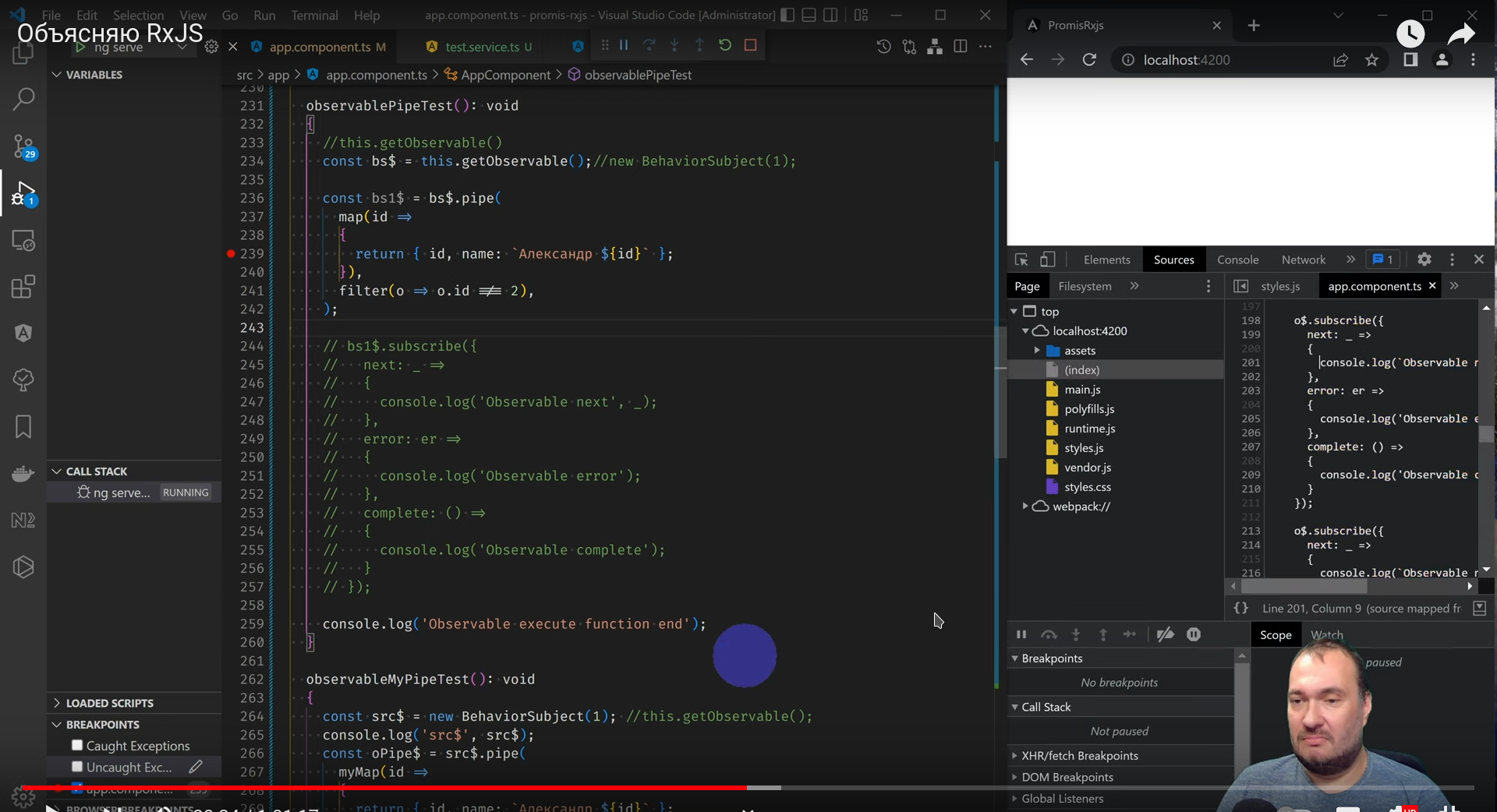The width and height of the screenshot is (1497, 812).
Task: Enable Caught Exceptions breakpoint checkbox
Action: 77,746
